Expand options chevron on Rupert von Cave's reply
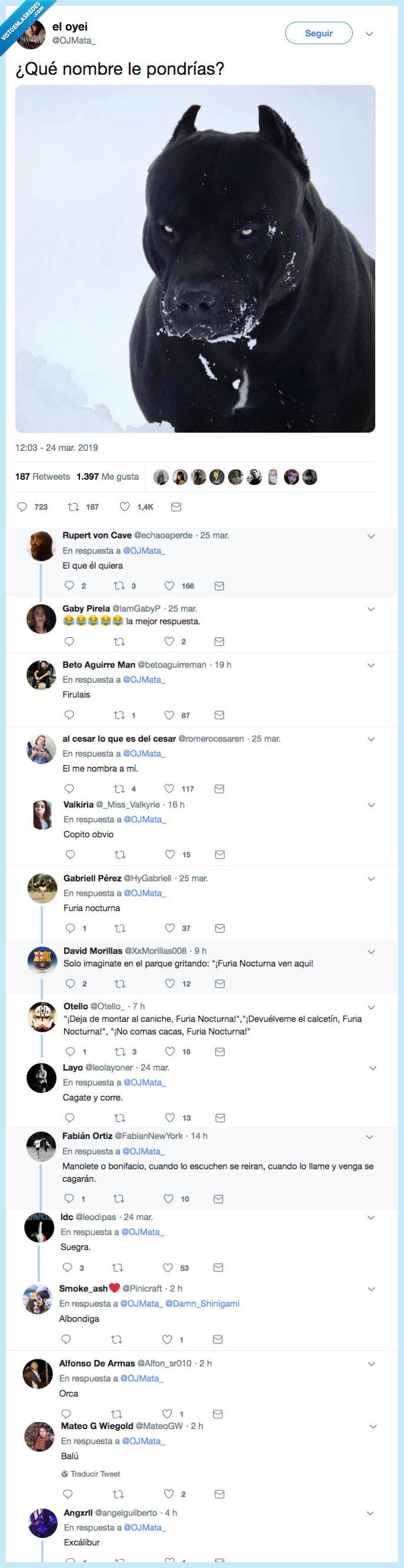 tap(371, 536)
